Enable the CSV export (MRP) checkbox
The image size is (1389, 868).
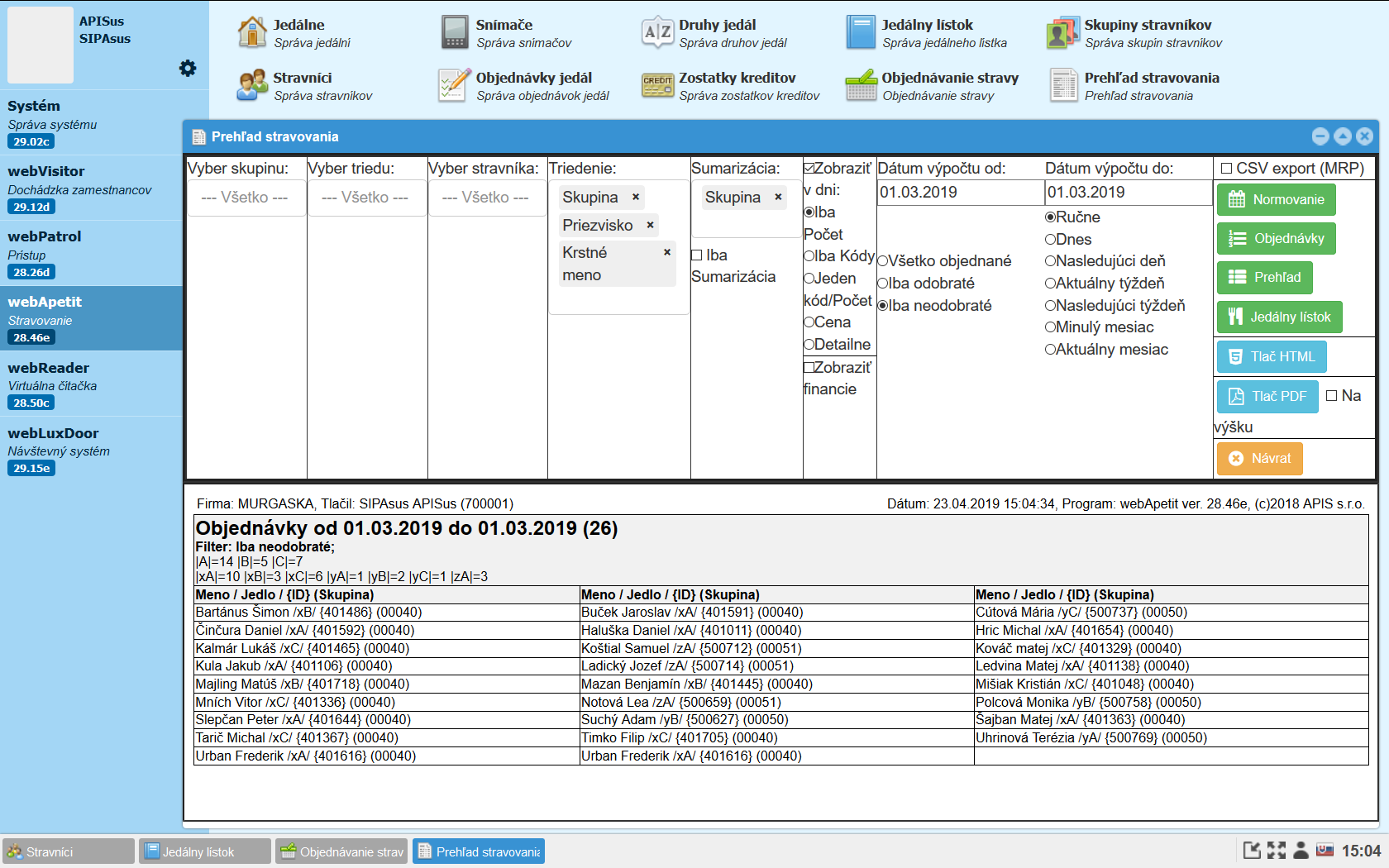tap(1227, 169)
